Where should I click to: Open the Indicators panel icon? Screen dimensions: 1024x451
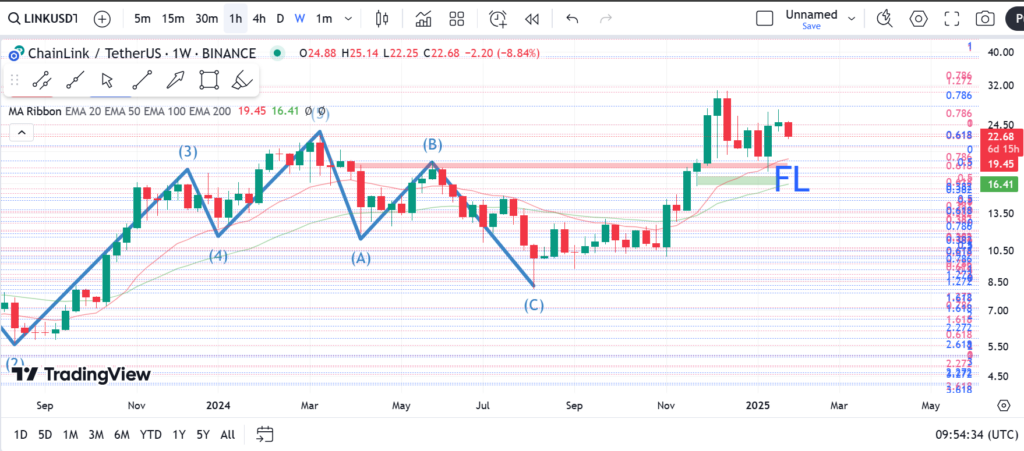(423, 18)
